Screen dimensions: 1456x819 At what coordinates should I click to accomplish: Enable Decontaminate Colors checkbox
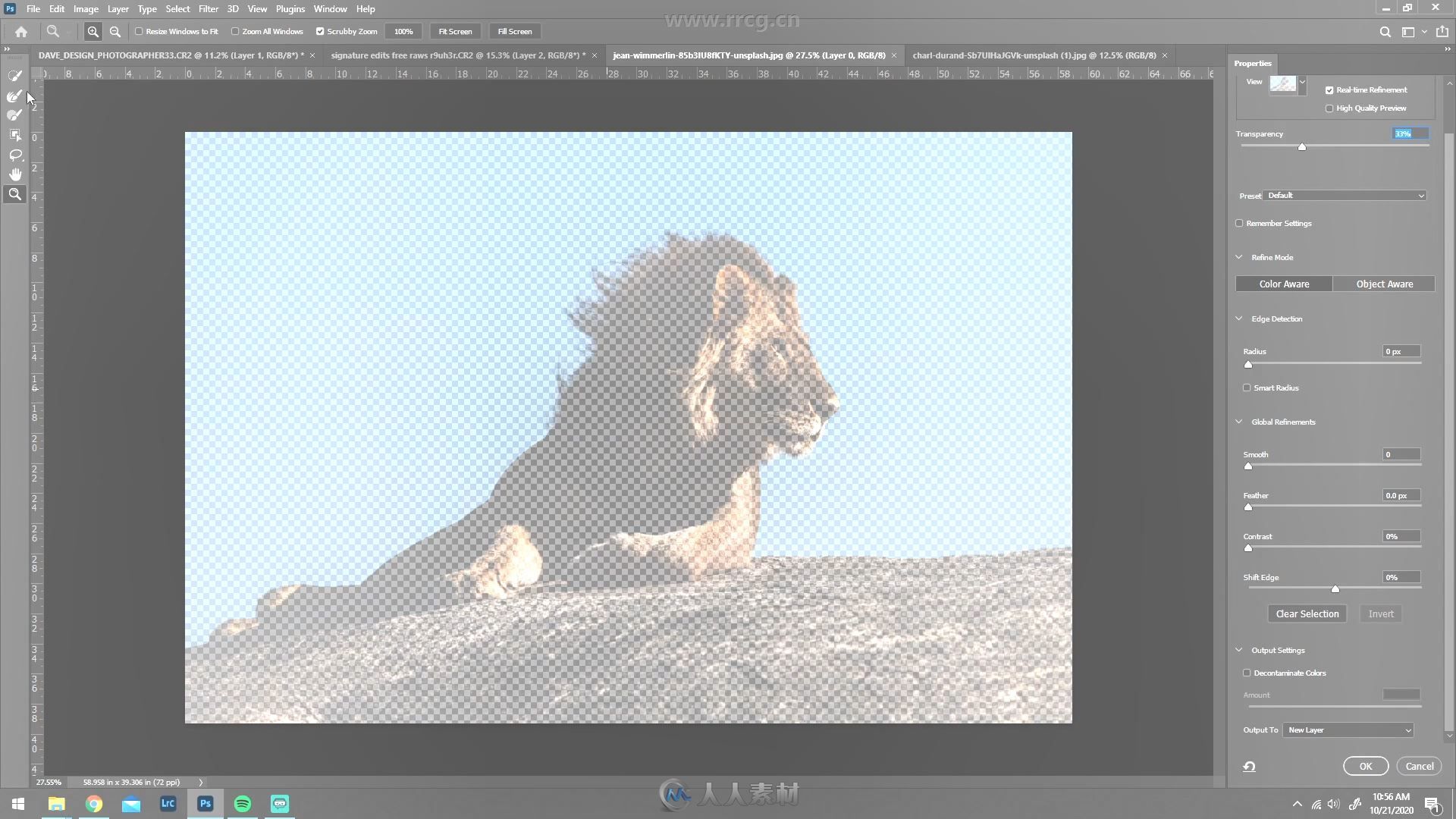1247,673
